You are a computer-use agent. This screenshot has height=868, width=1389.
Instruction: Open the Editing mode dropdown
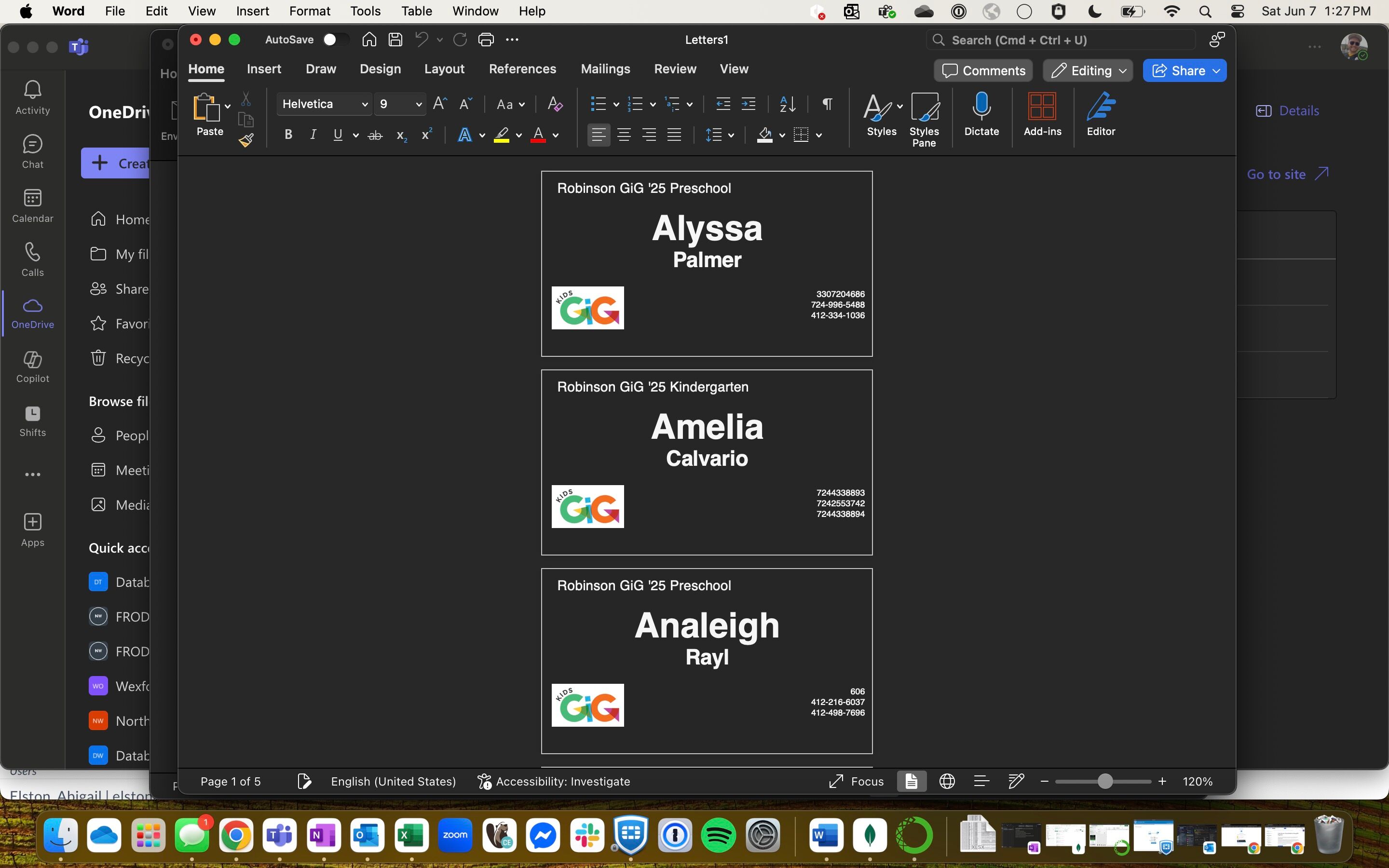(x=1088, y=70)
